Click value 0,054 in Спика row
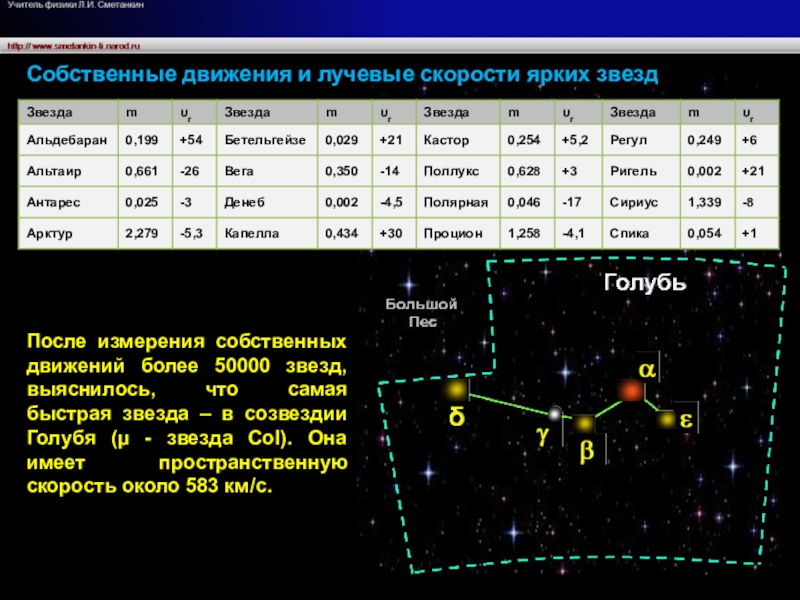Image resolution: width=800 pixels, height=600 pixels. click(707, 233)
